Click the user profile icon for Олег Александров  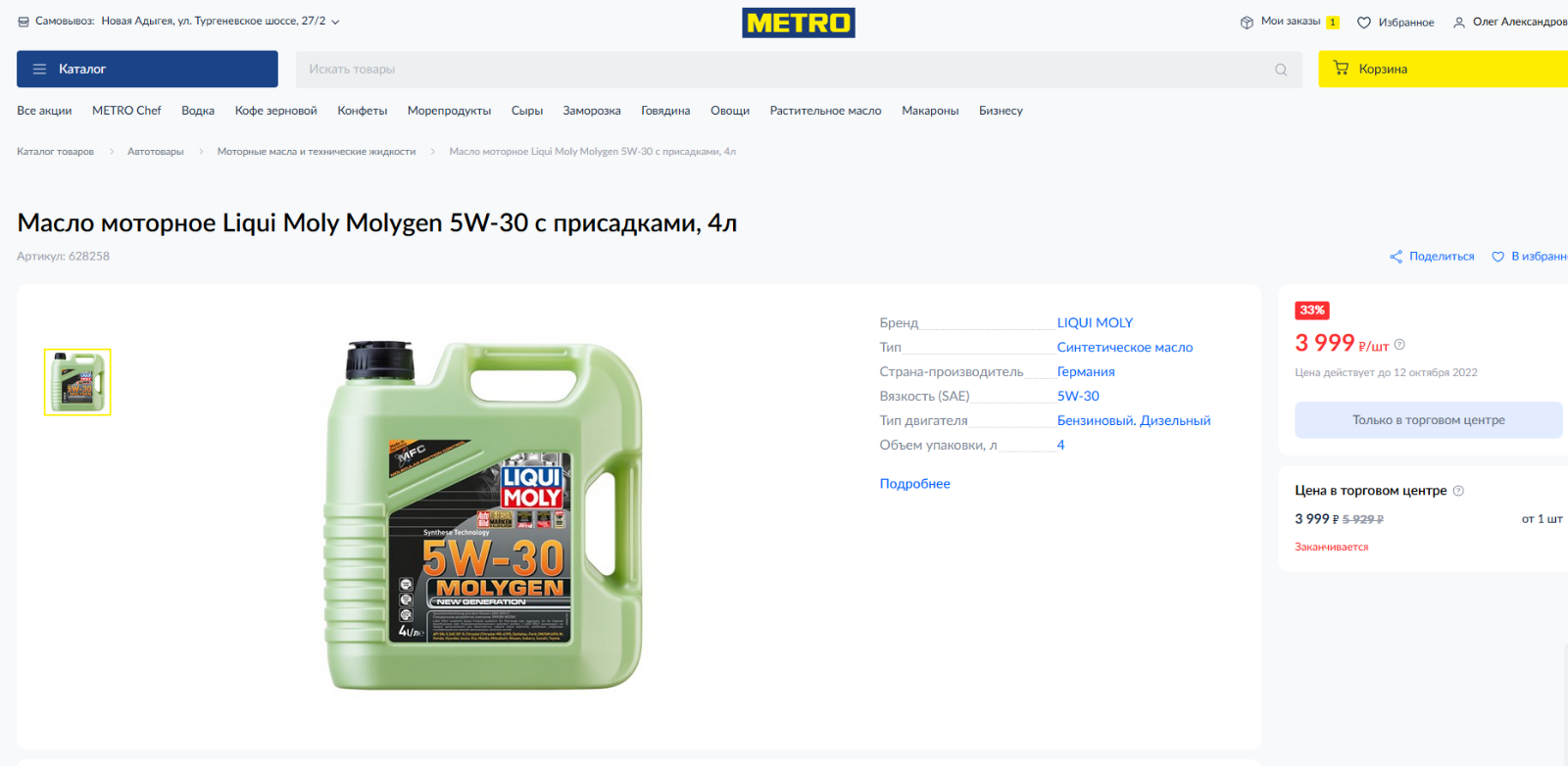pos(1459,23)
